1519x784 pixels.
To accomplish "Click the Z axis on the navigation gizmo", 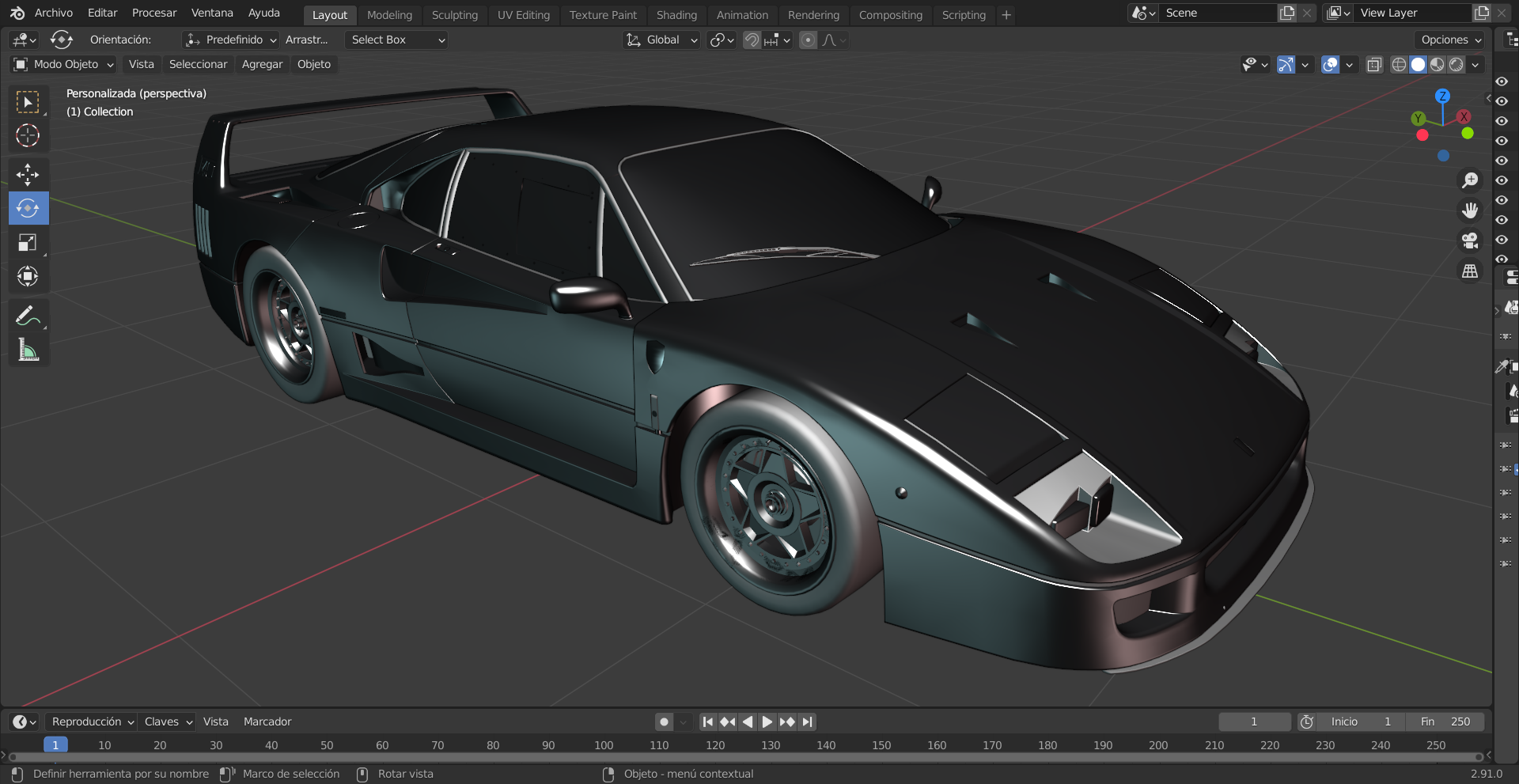I will (1443, 96).
